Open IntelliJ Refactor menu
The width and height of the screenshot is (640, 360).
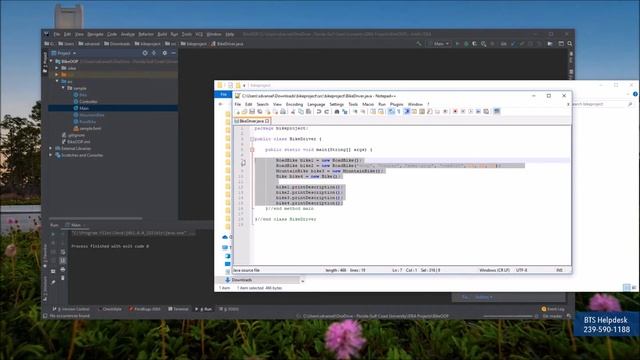pyautogui.click(x=146, y=34)
